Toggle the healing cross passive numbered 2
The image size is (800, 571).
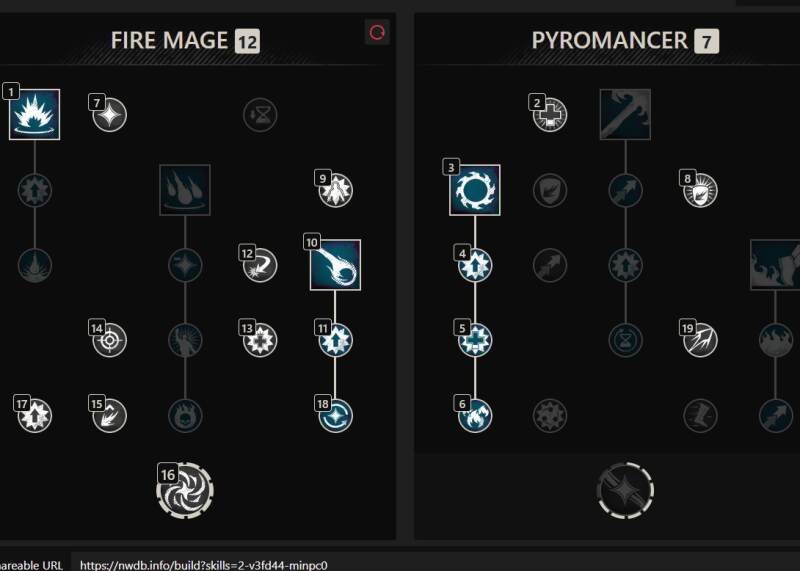(x=550, y=114)
